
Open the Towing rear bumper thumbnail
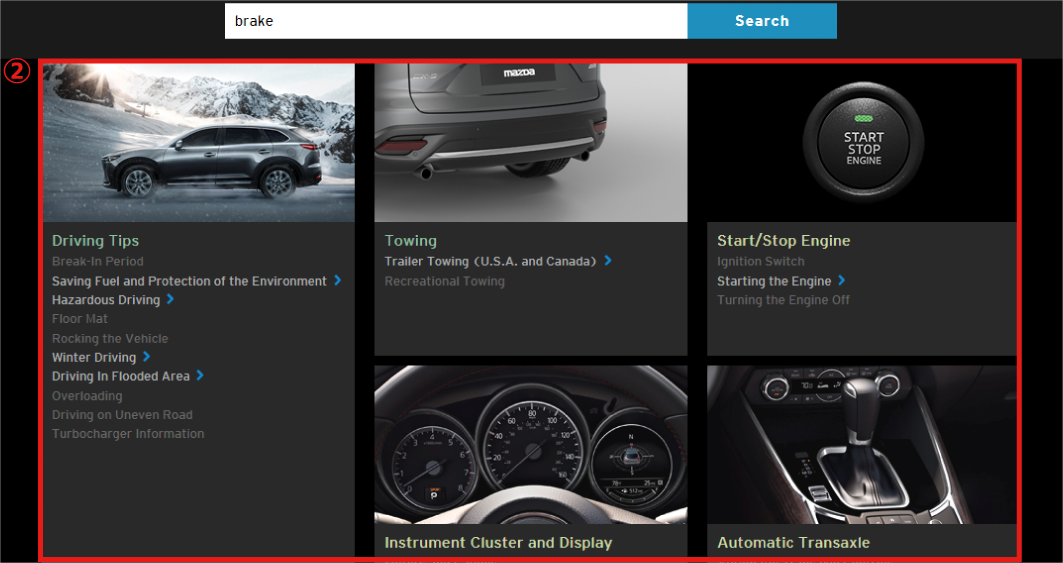point(530,142)
